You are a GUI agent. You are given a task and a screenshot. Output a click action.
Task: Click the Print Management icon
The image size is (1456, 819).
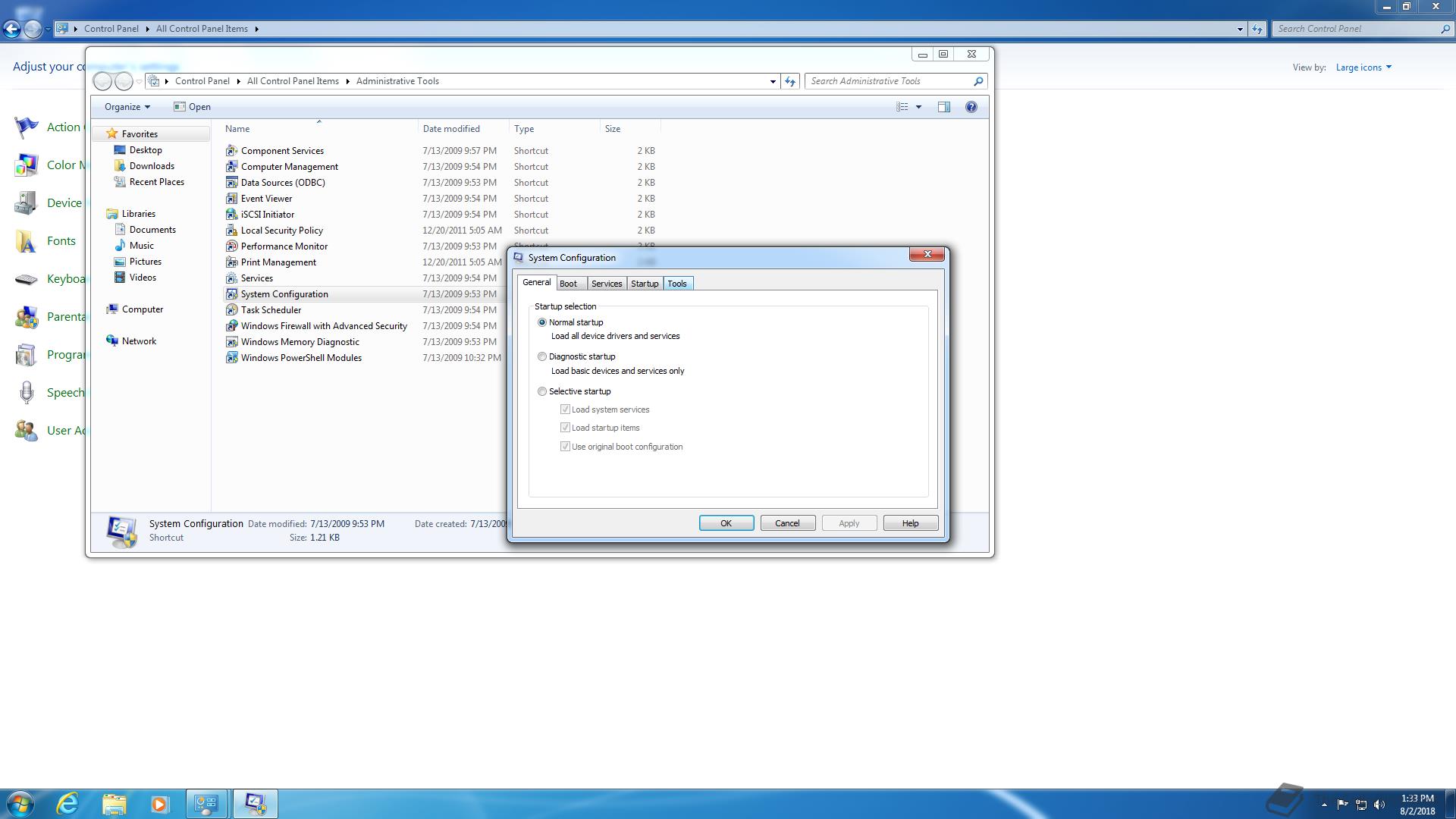[231, 262]
